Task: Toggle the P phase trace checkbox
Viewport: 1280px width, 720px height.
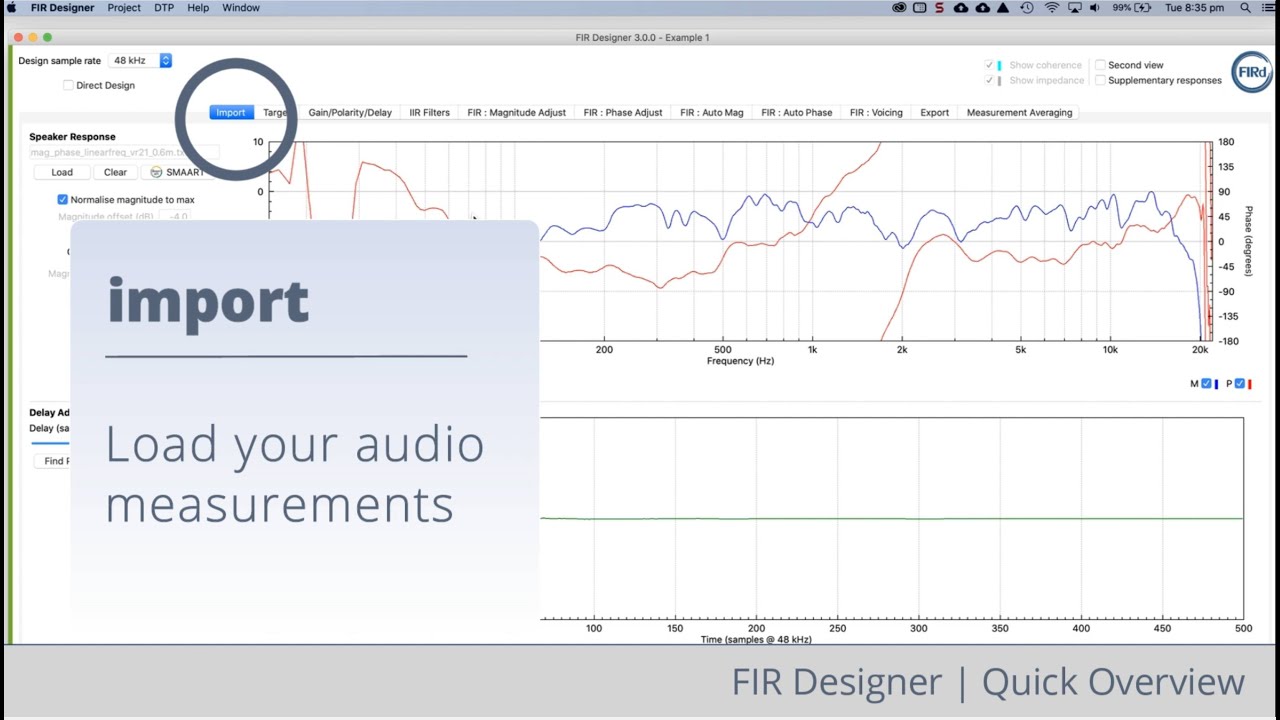Action: click(1240, 383)
